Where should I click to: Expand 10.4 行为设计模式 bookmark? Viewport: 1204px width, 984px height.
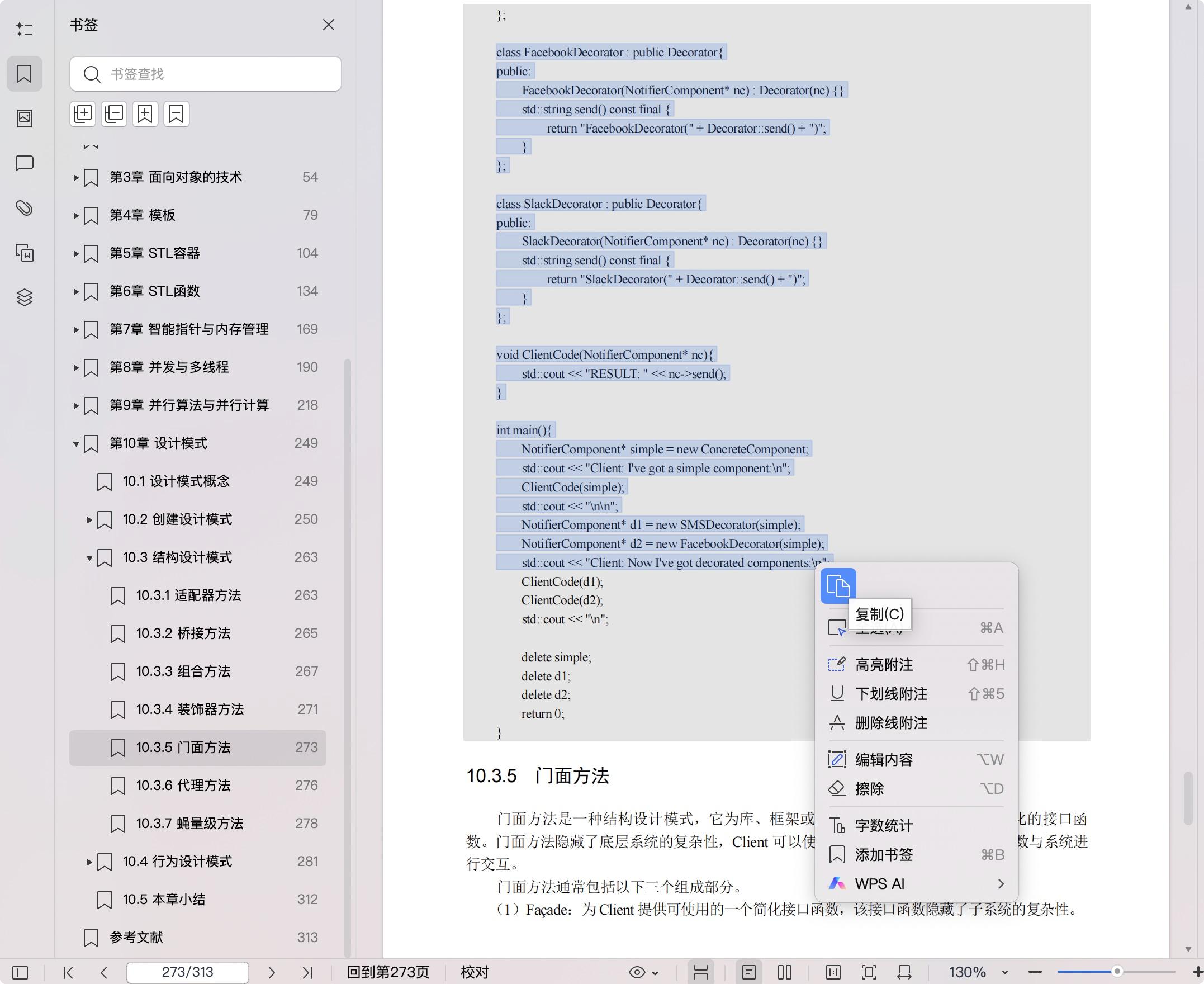[89, 862]
